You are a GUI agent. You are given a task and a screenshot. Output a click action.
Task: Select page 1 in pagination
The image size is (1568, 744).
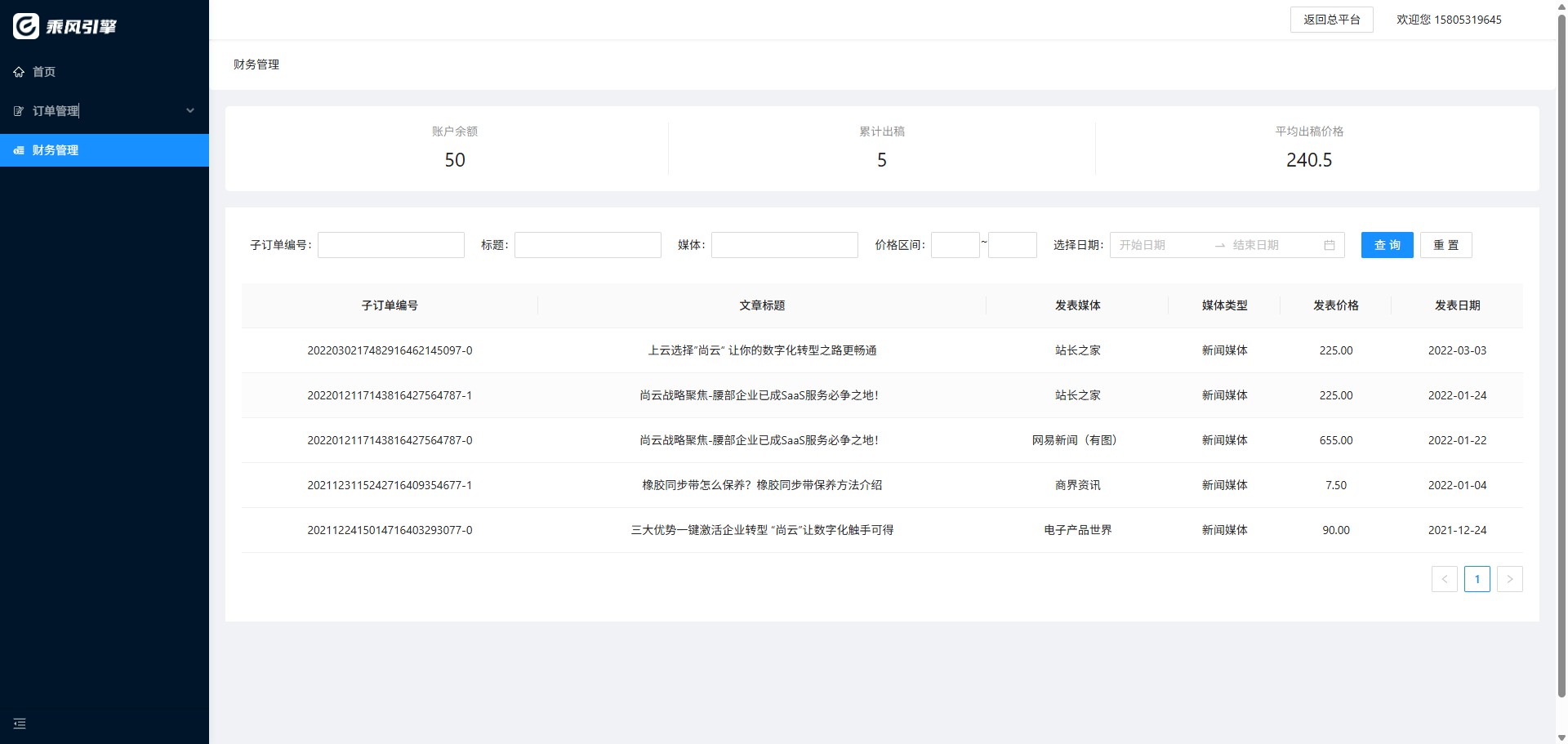[1477, 579]
